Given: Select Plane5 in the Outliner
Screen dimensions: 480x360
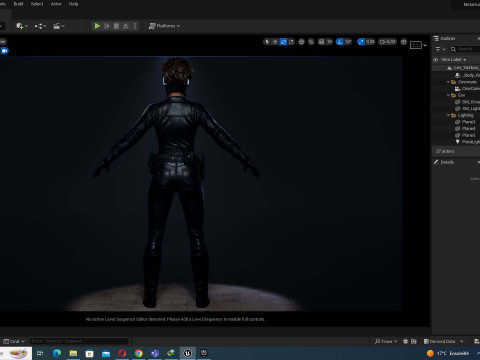Looking at the screenshot, I should [x=456, y=135].
